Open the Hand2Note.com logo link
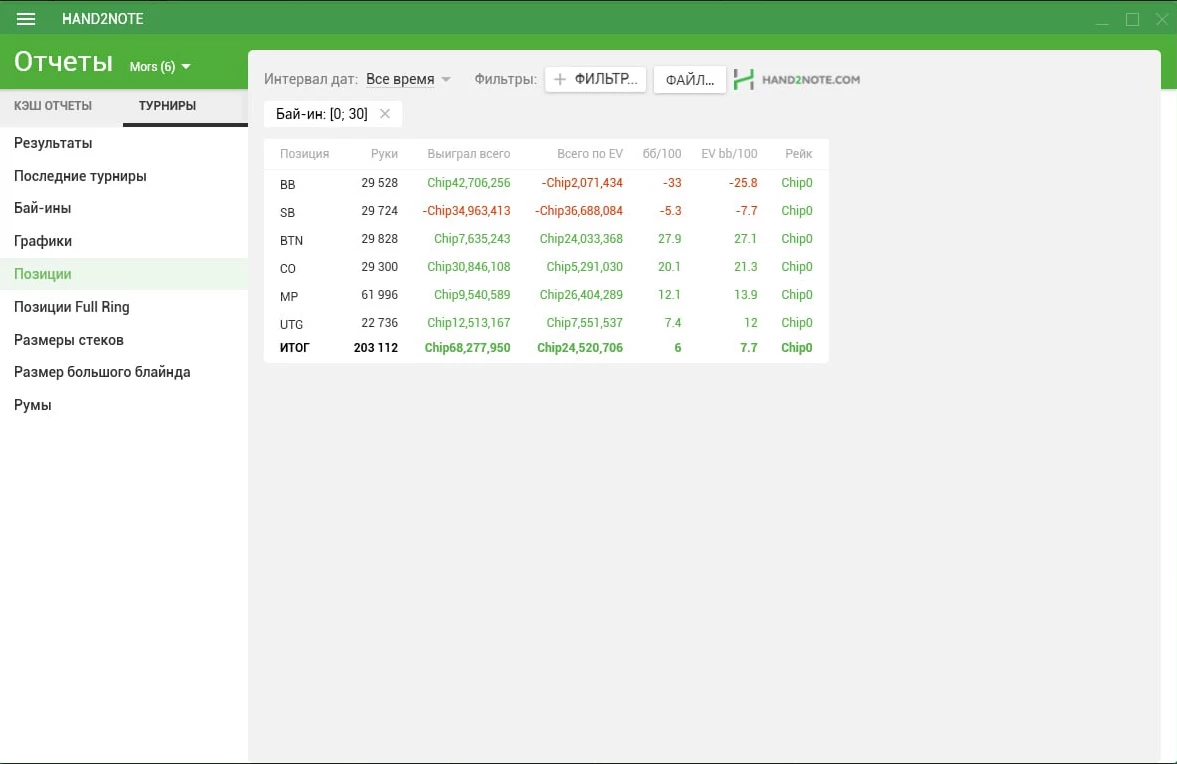Image resolution: width=1177 pixels, height=764 pixels. coord(796,80)
